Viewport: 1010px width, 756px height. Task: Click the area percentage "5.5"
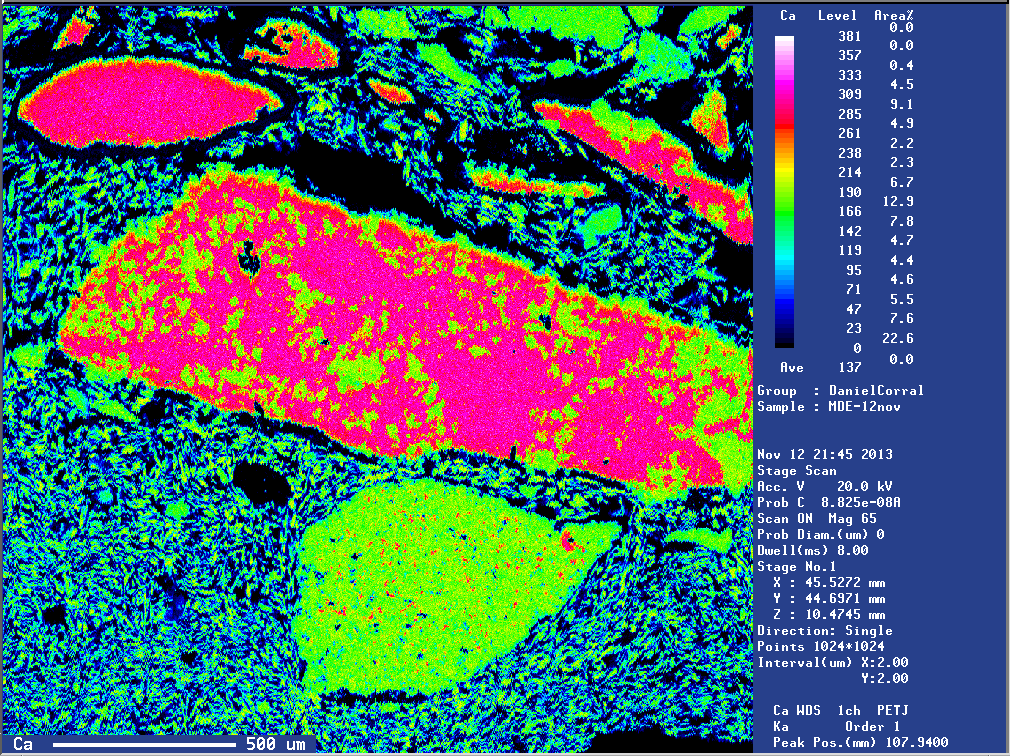(x=901, y=299)
